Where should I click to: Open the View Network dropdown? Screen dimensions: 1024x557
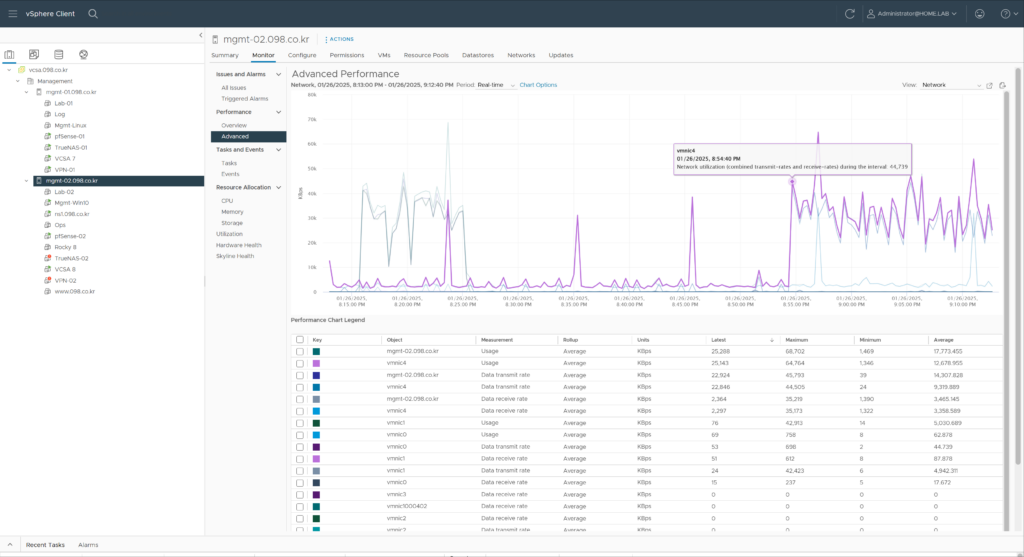[x=950, y=85]
